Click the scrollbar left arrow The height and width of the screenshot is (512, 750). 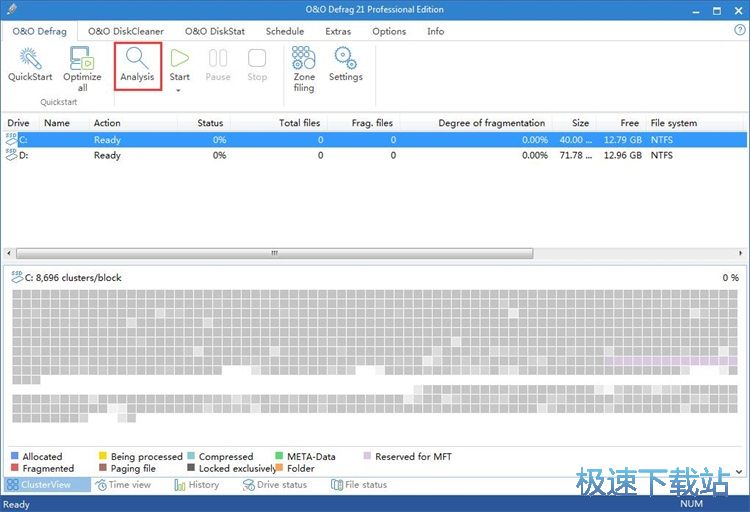point(9,253)
